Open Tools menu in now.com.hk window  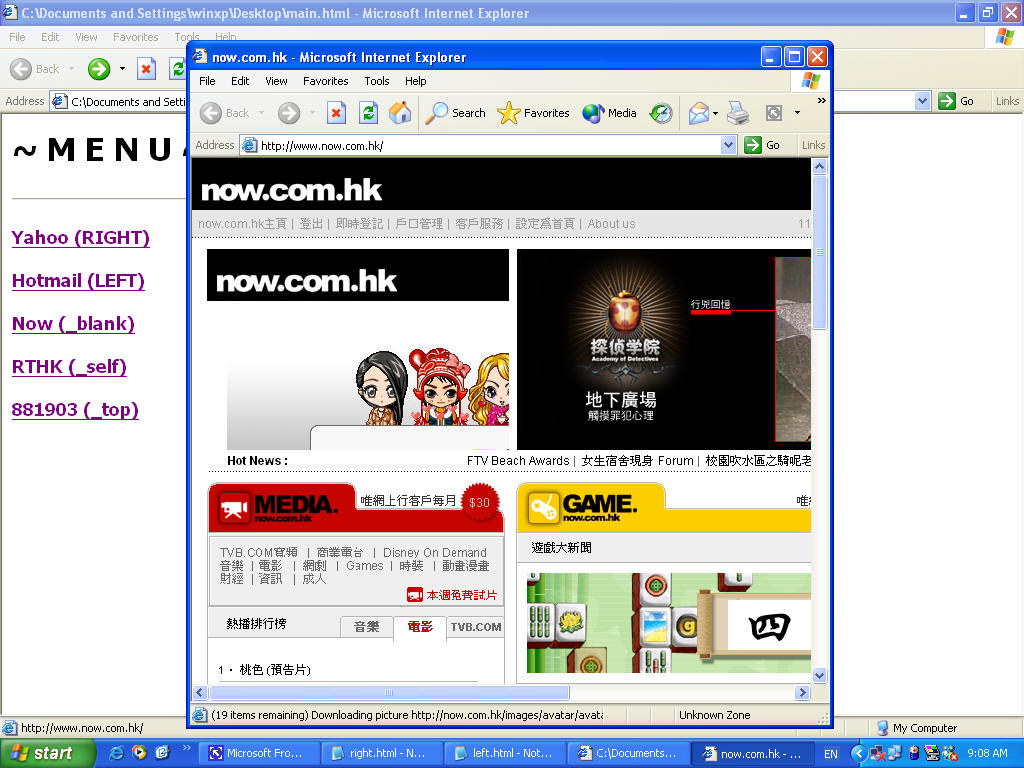click(x=377, y=81)
